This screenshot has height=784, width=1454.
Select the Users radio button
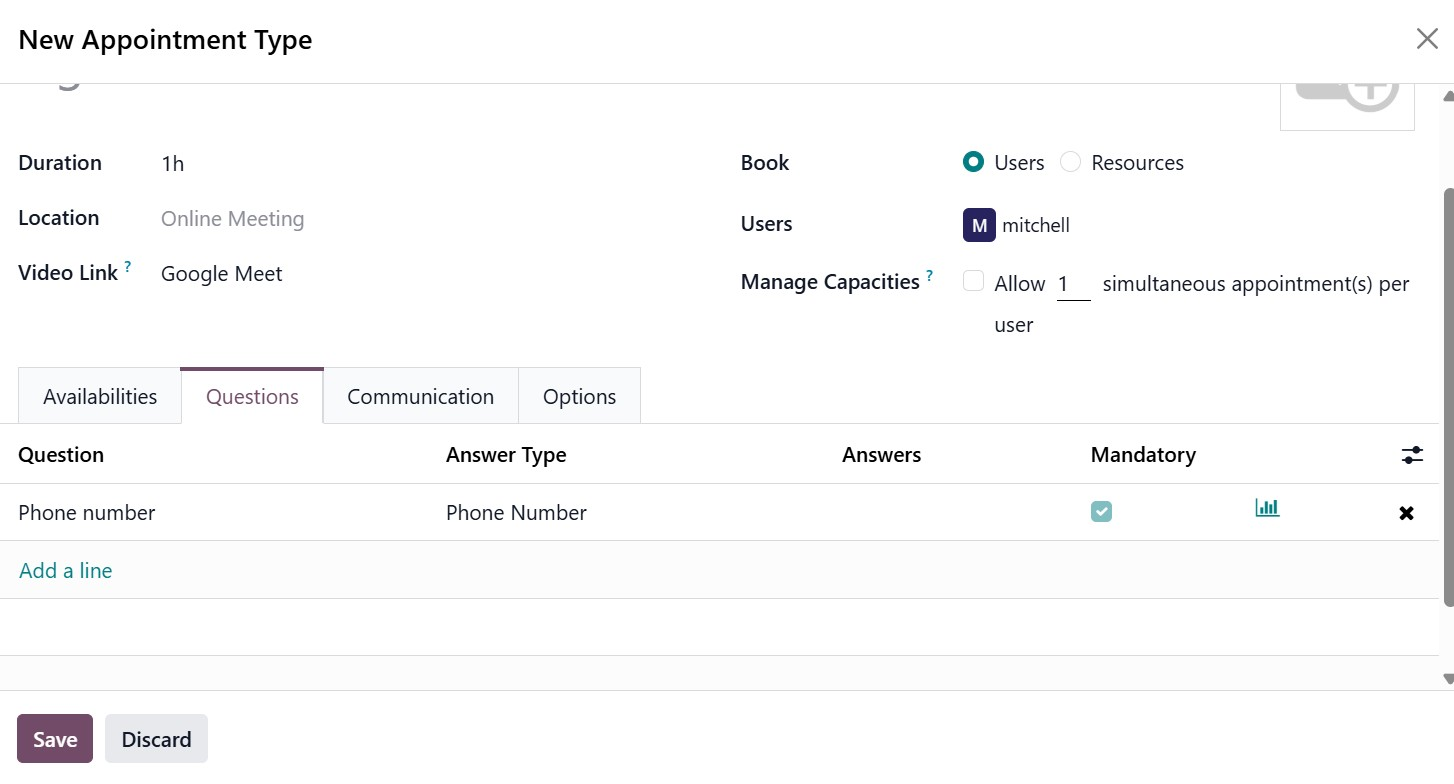tap(973, 162)
